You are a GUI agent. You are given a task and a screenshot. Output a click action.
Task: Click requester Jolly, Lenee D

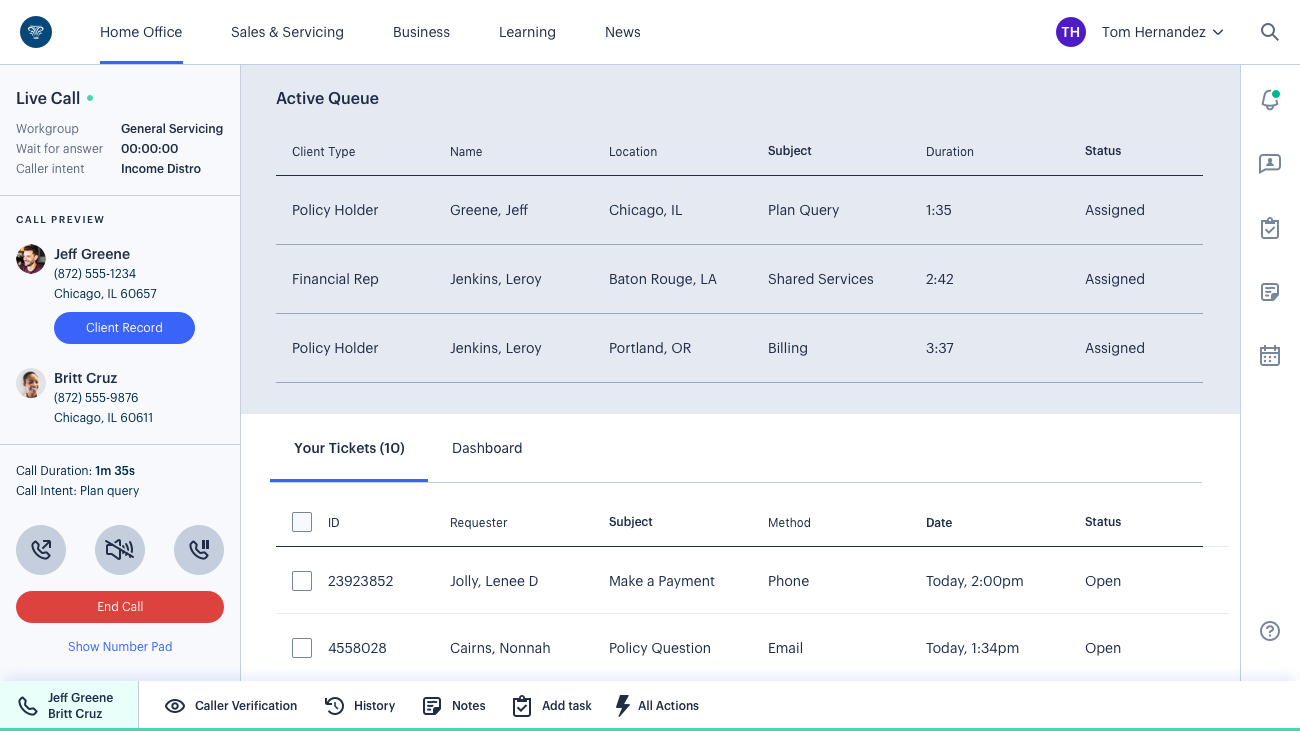(494, 581)
